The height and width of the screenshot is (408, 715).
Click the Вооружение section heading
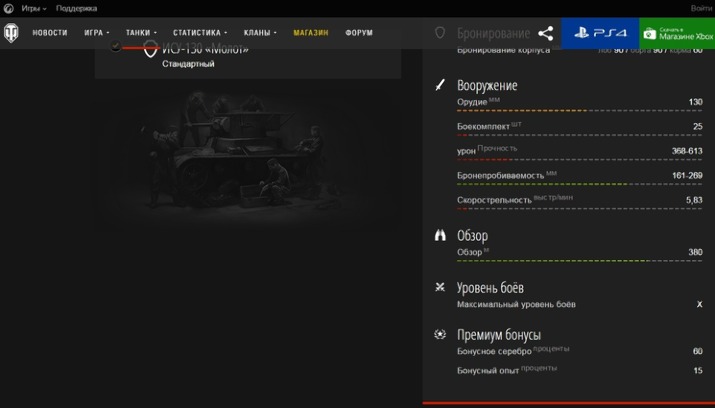point(487,85)
